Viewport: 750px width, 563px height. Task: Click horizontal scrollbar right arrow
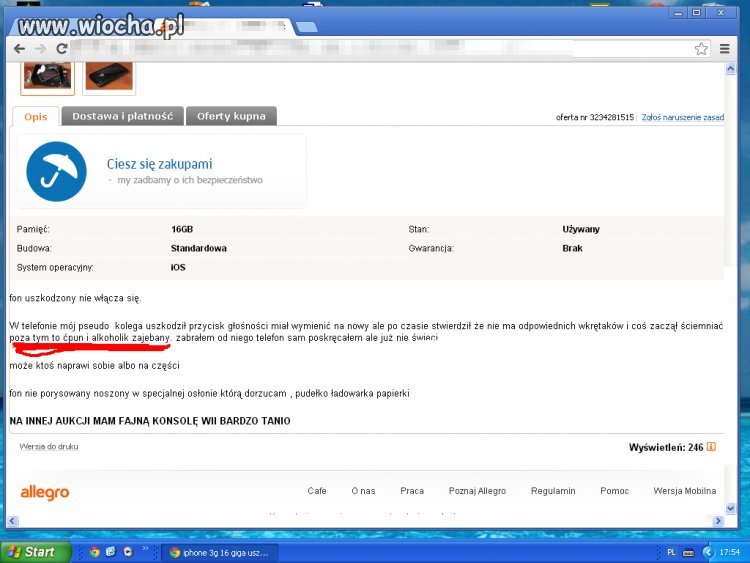pos(718,521)
